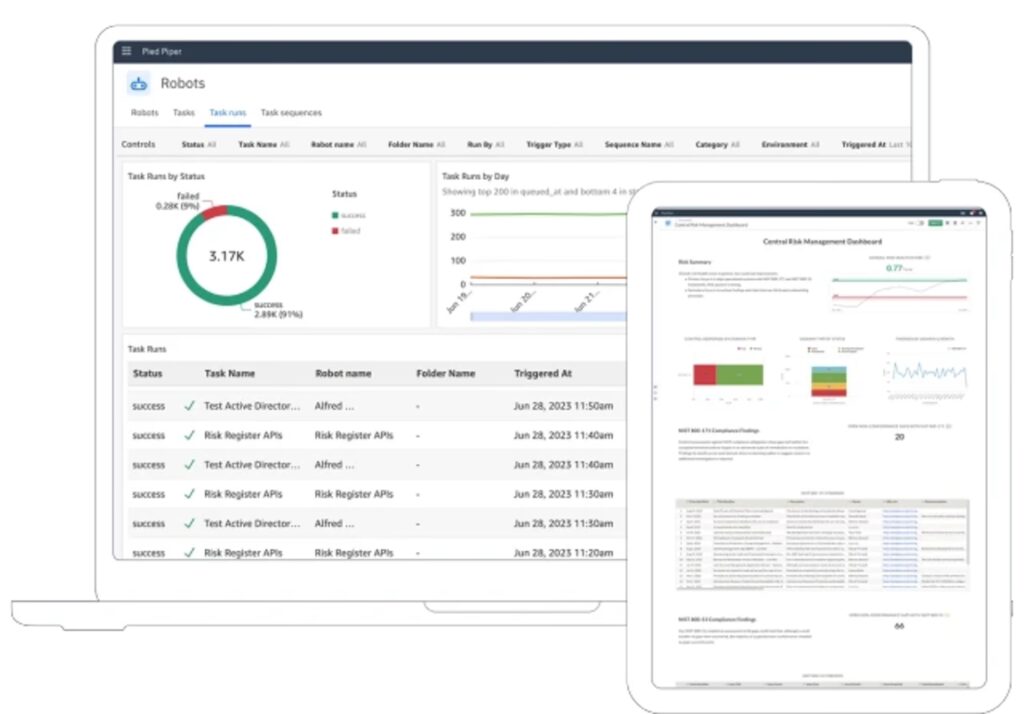The height and width of the screenshot is (714, 1024).
Task: Click the first Test Active Directory task row
Action: click(251, 406)
